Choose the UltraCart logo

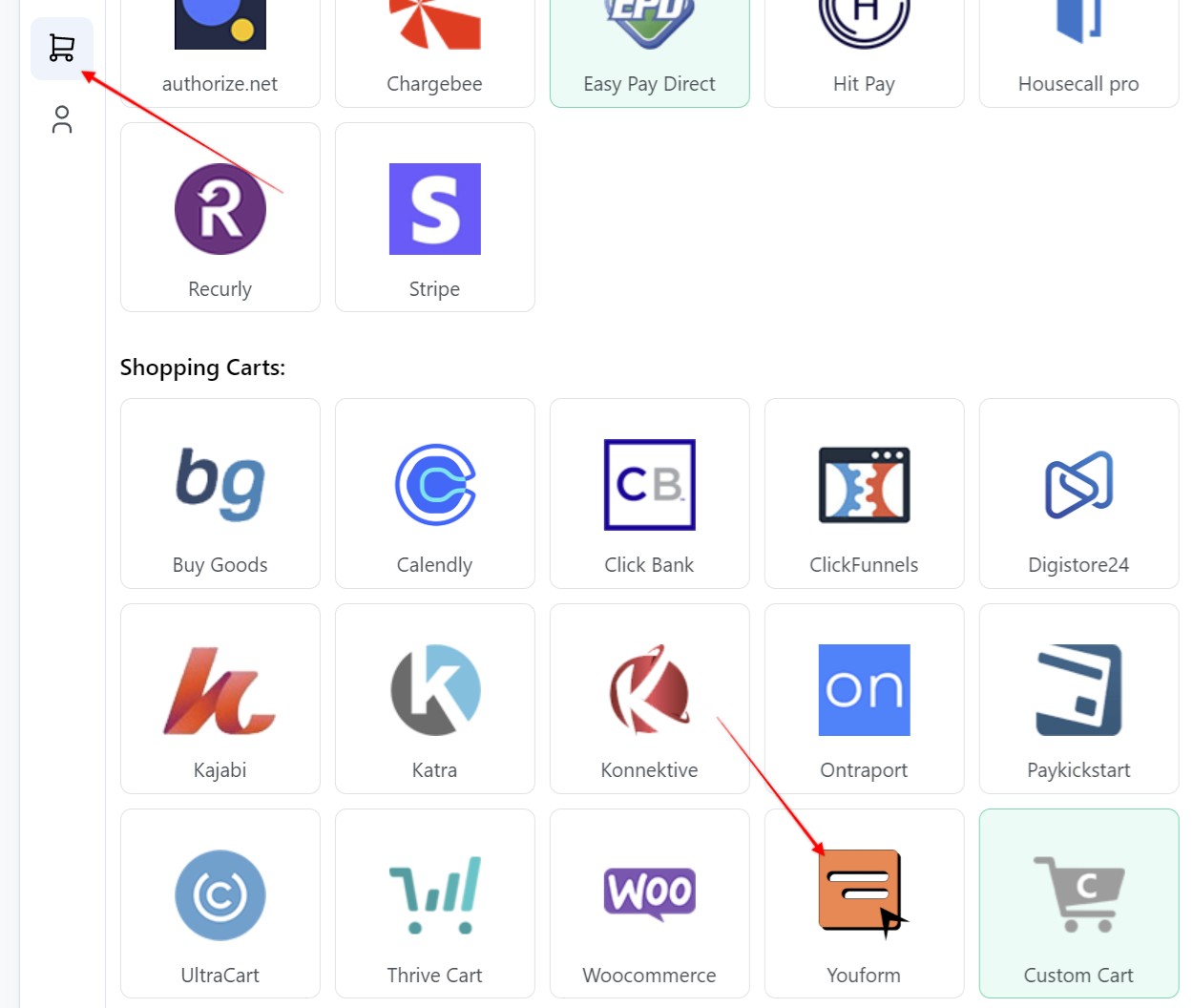(220, 895)
